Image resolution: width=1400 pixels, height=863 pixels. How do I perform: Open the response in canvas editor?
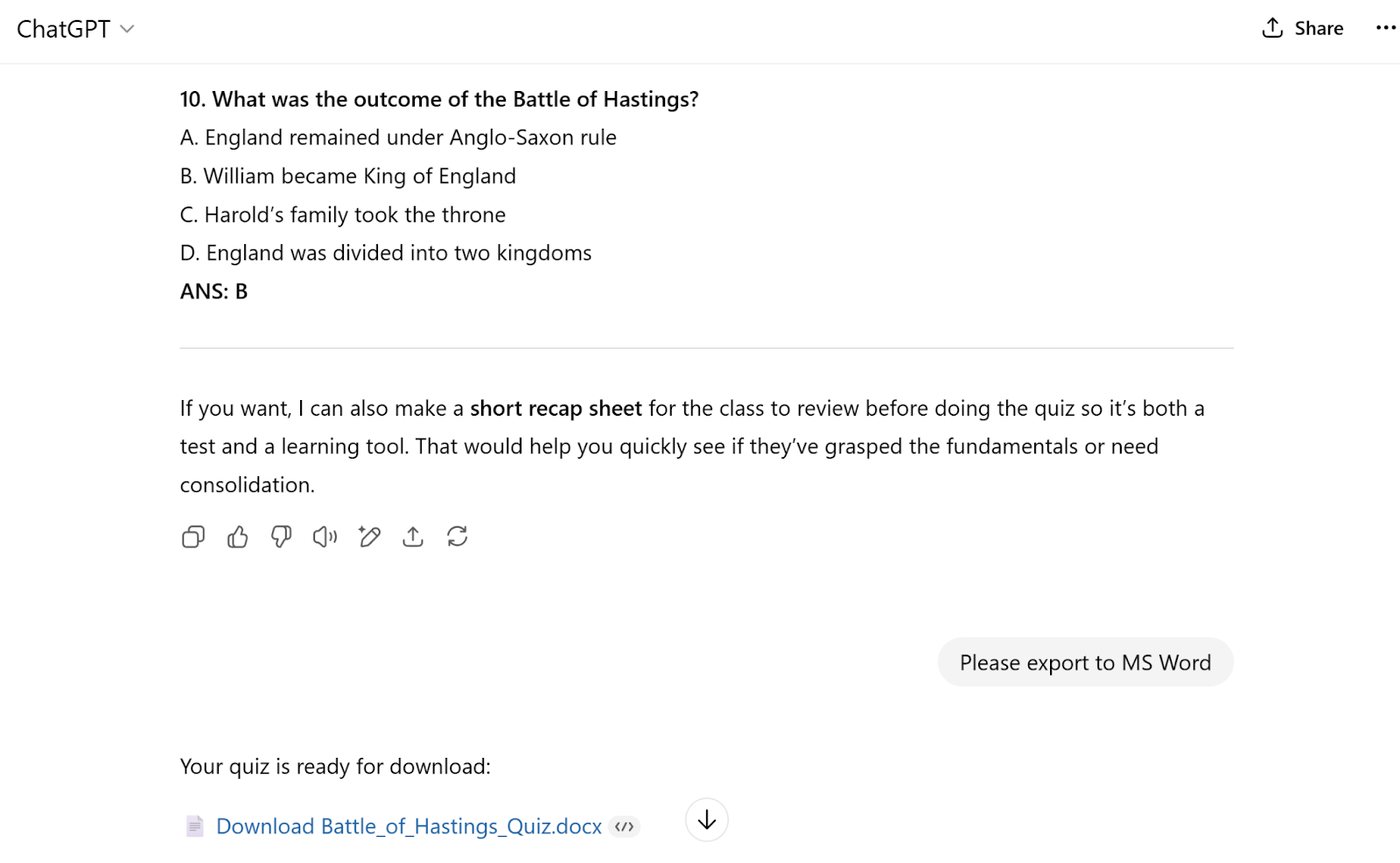[369, 537]
